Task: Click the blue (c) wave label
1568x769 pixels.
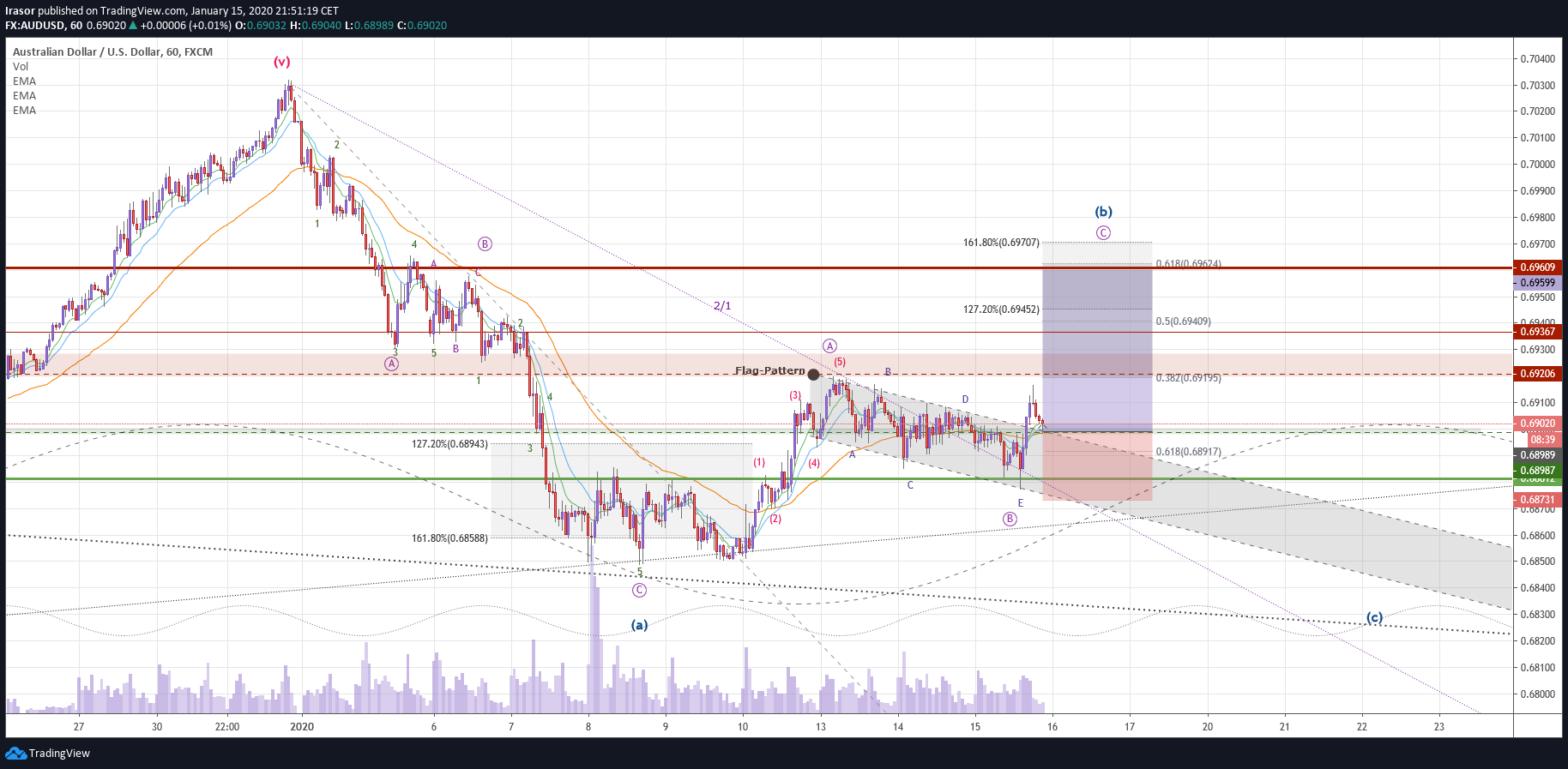Action: [1374, 617]
